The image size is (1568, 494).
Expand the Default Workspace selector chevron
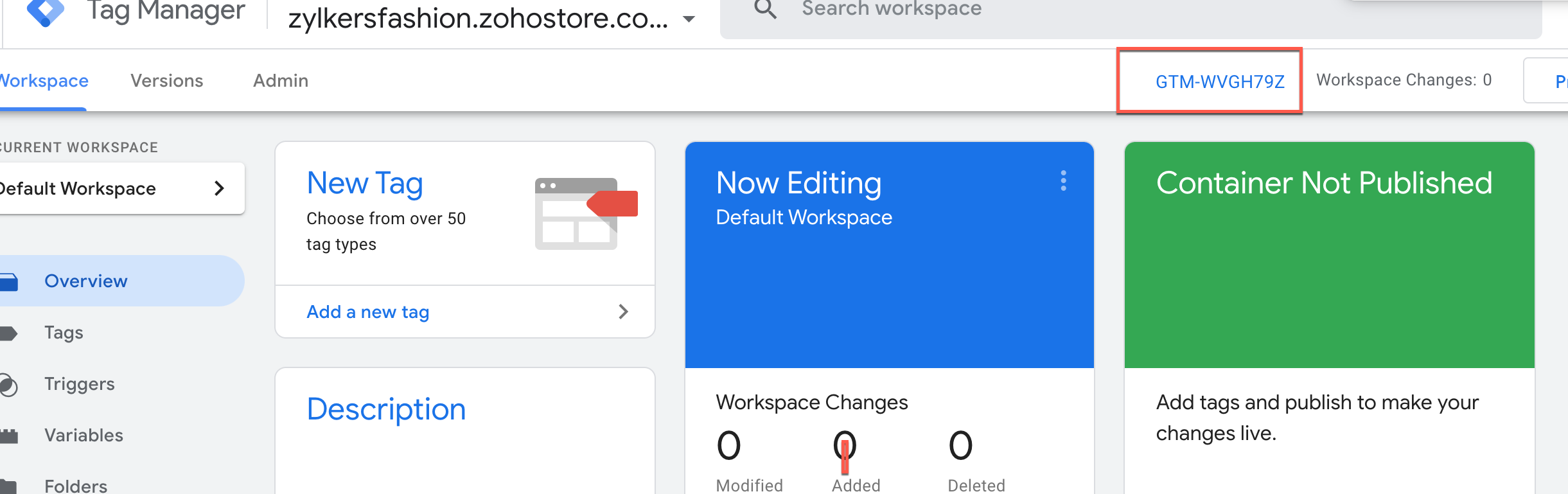[219, 188]
